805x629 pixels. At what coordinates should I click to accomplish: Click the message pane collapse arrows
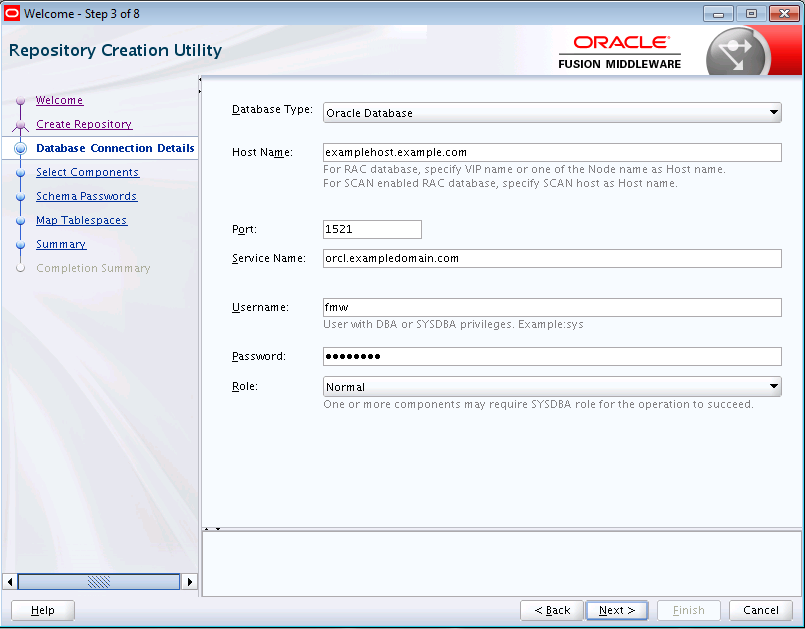[212, 529]
